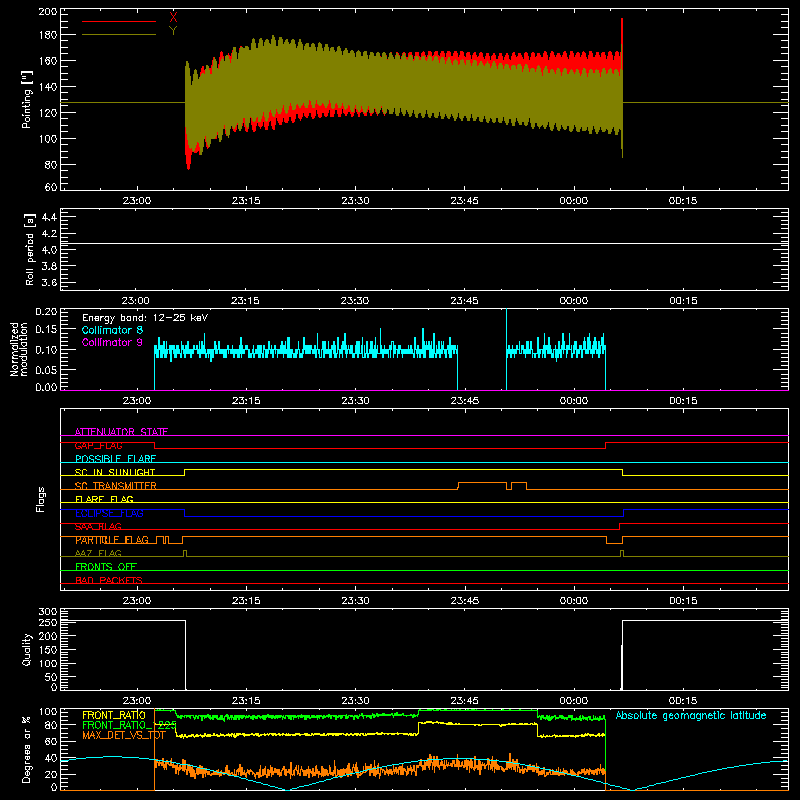Click the 23:30 time tick under Roll period plot

(x=355, y=301)
